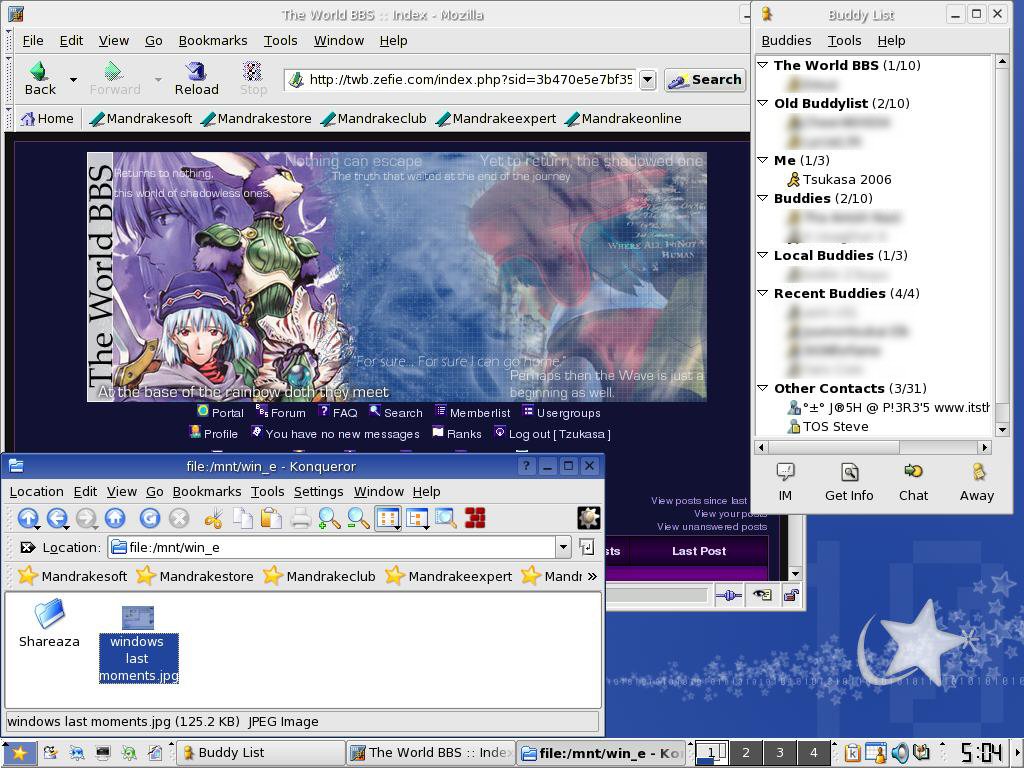The width and height of the screenshot is (1024, 768).
Task: Open the Mozilla URL history dropdown
Action: click(x=647, y=80)
